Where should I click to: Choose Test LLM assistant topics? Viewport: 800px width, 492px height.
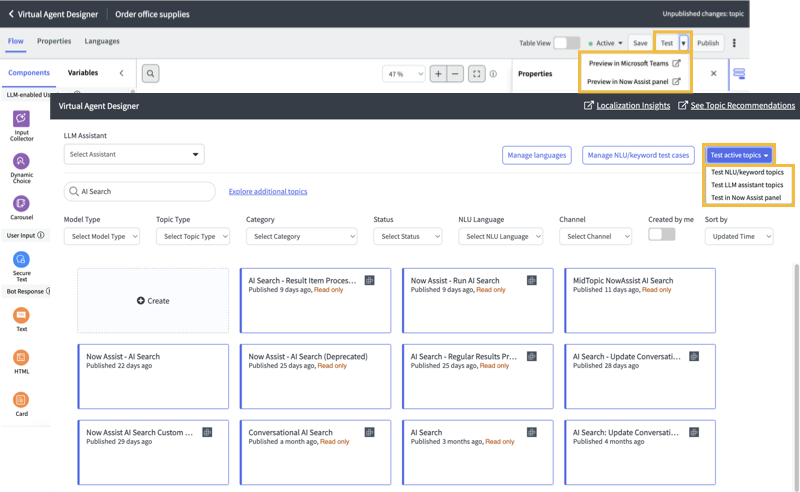click(747, 185)
